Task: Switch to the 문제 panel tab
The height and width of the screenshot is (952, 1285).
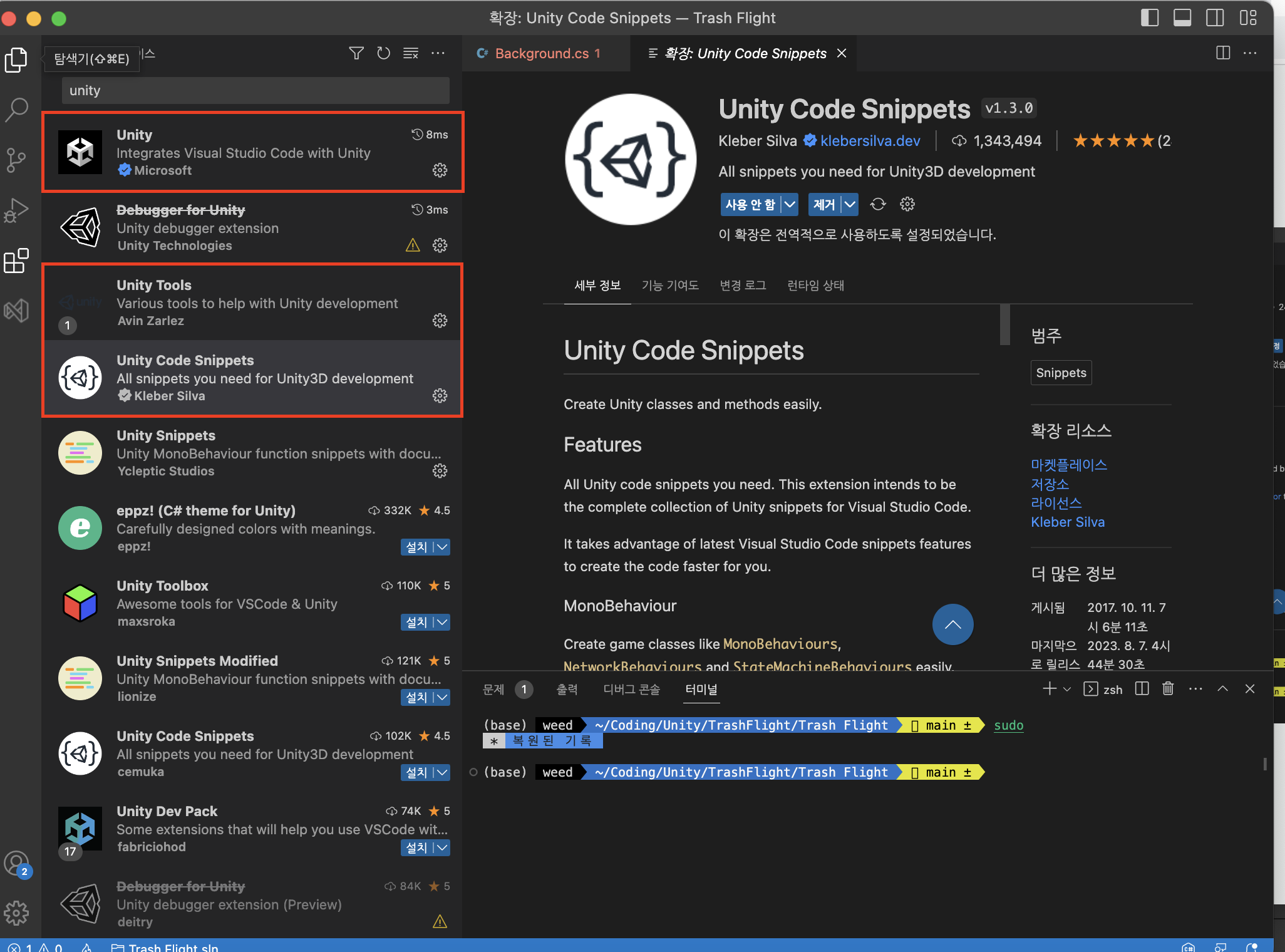Action: pos(493,689)
